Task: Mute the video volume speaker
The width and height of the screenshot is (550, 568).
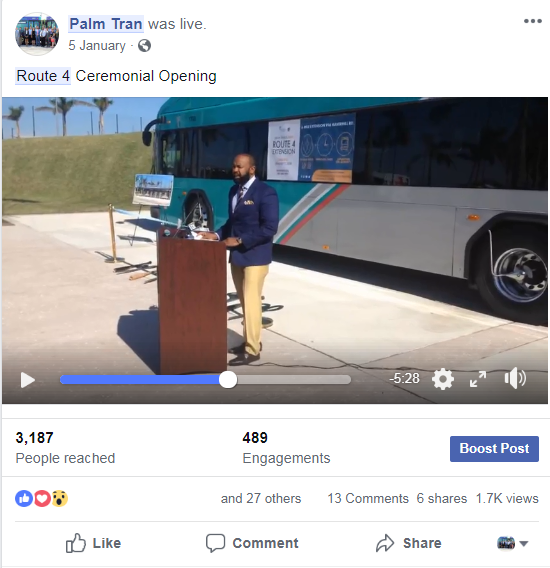Action: (x=515, y=379)
